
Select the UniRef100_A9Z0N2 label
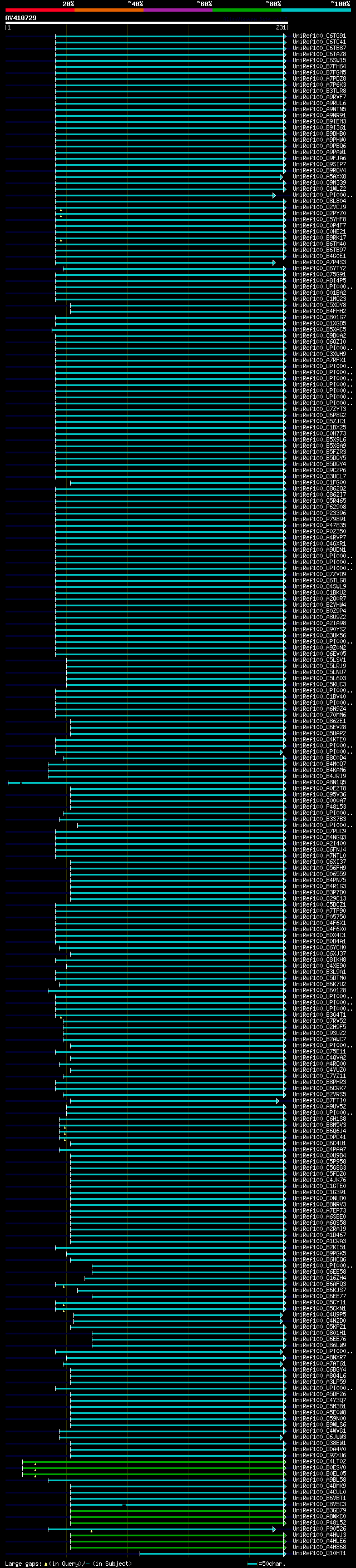319,647
